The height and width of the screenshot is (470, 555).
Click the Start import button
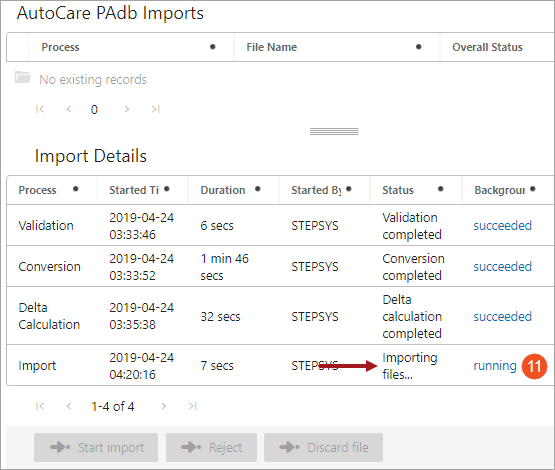tap(96, 447)
